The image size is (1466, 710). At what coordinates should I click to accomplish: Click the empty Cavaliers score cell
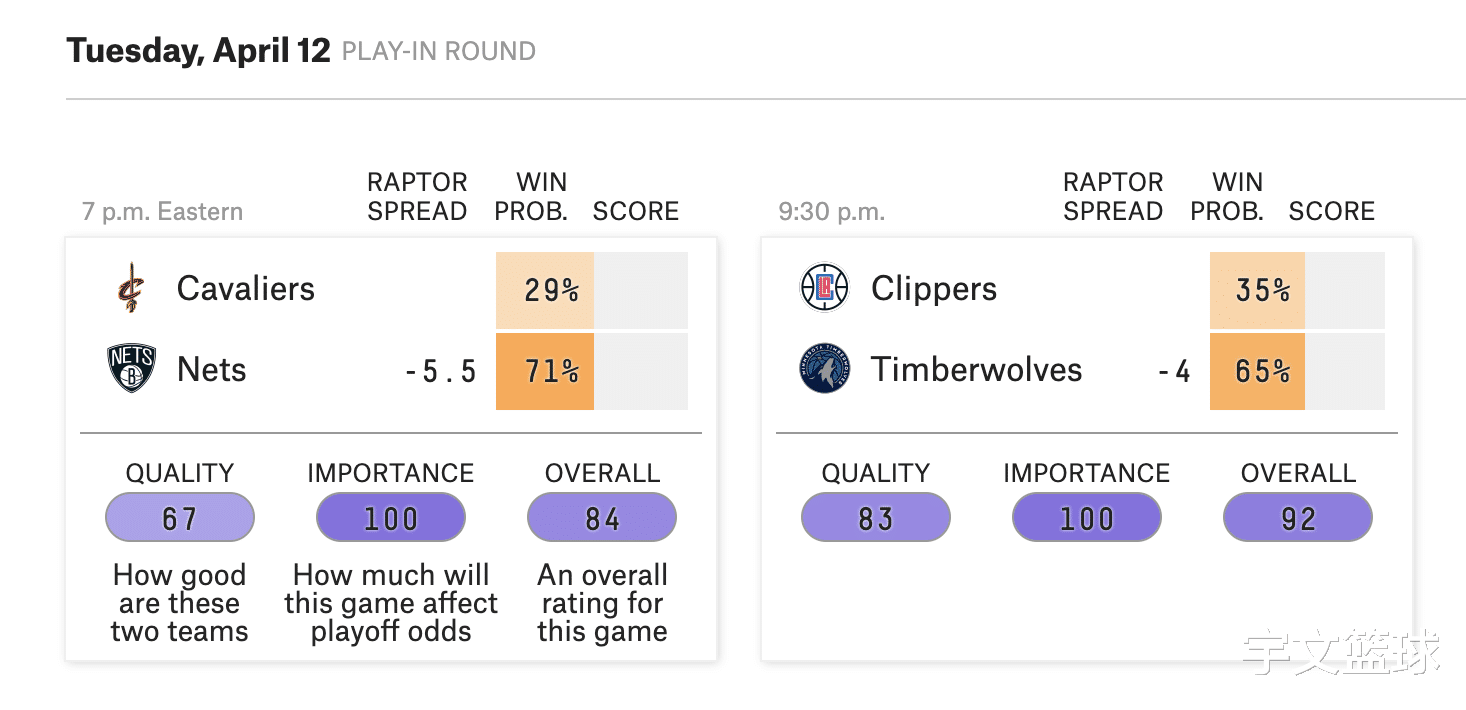641,290
